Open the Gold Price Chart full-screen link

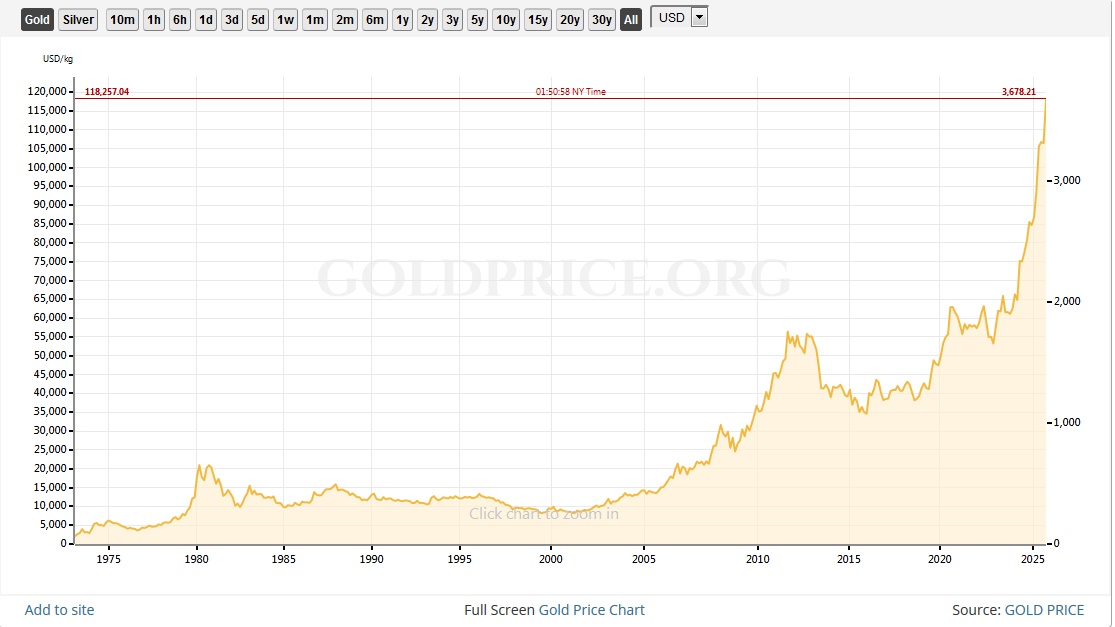tap(592, 610)
